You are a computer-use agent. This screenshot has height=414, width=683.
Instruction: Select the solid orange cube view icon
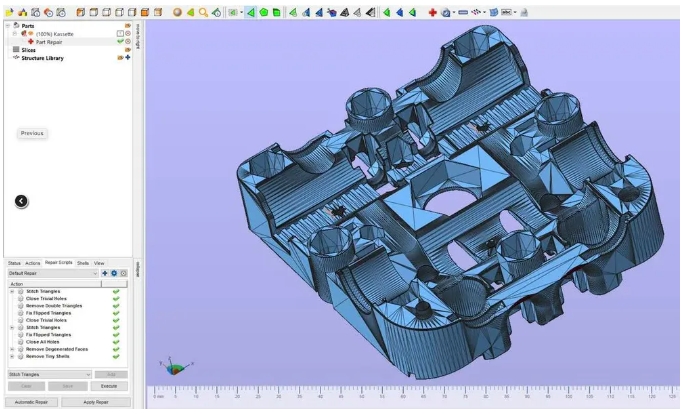click(x=145, y=12)
